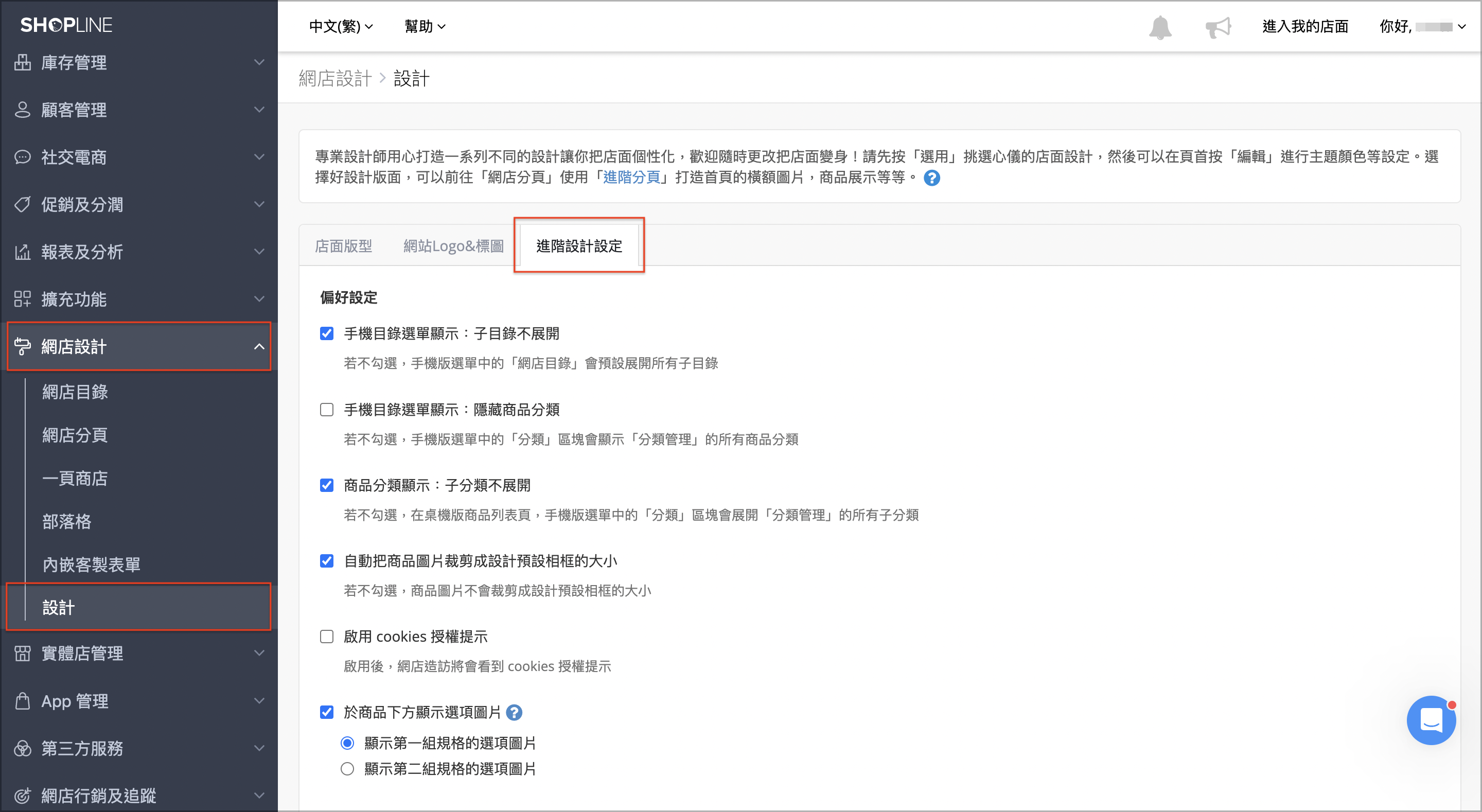This screenshot has height=812, width=1482.
Task: Open the chat support bubble icon
Action: coord(1431,719)
